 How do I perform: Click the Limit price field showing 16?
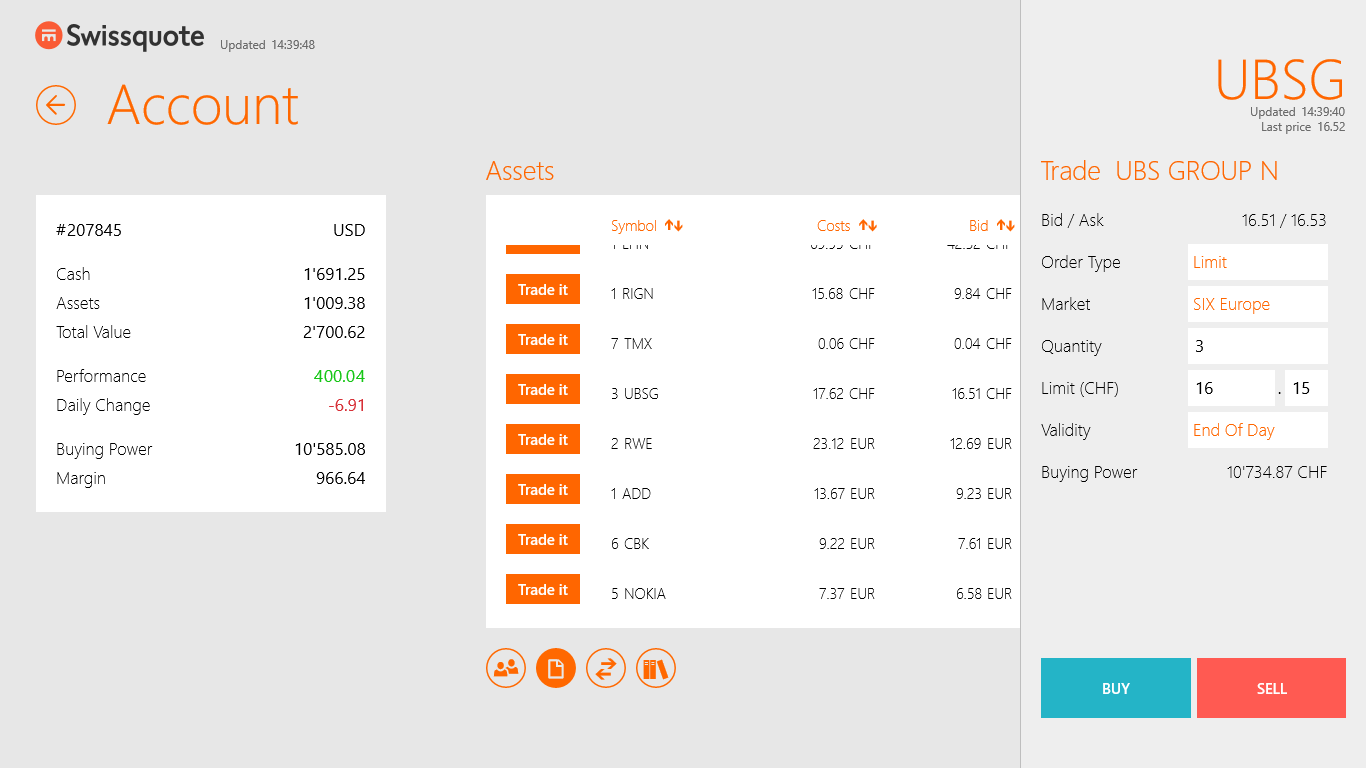1231,388
